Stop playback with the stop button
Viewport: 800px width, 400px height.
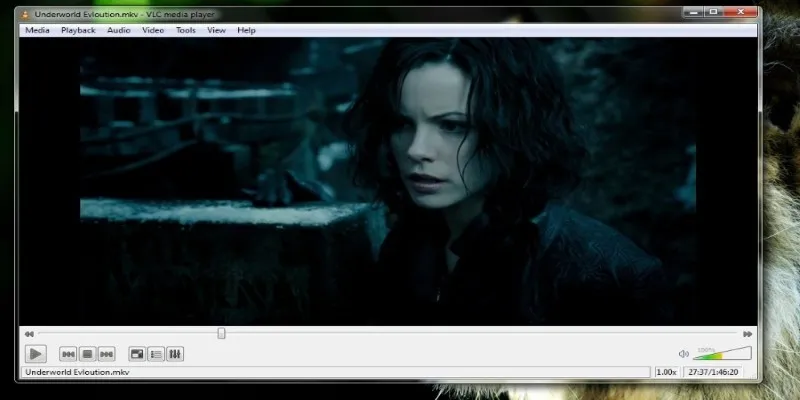point(87,354)
